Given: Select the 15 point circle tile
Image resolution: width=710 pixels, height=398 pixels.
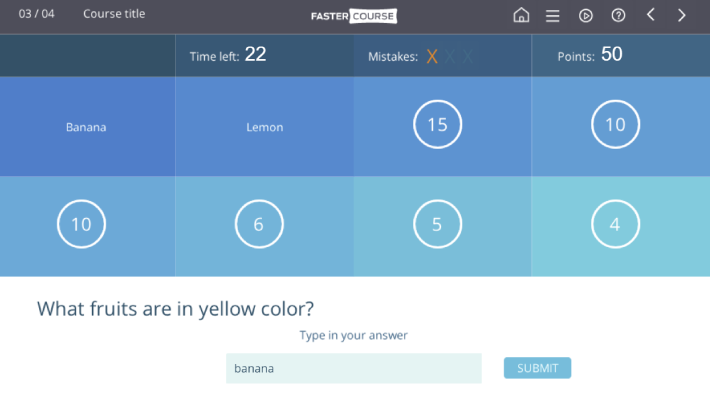Looking at the screenshot, I should tap(437, 124).
